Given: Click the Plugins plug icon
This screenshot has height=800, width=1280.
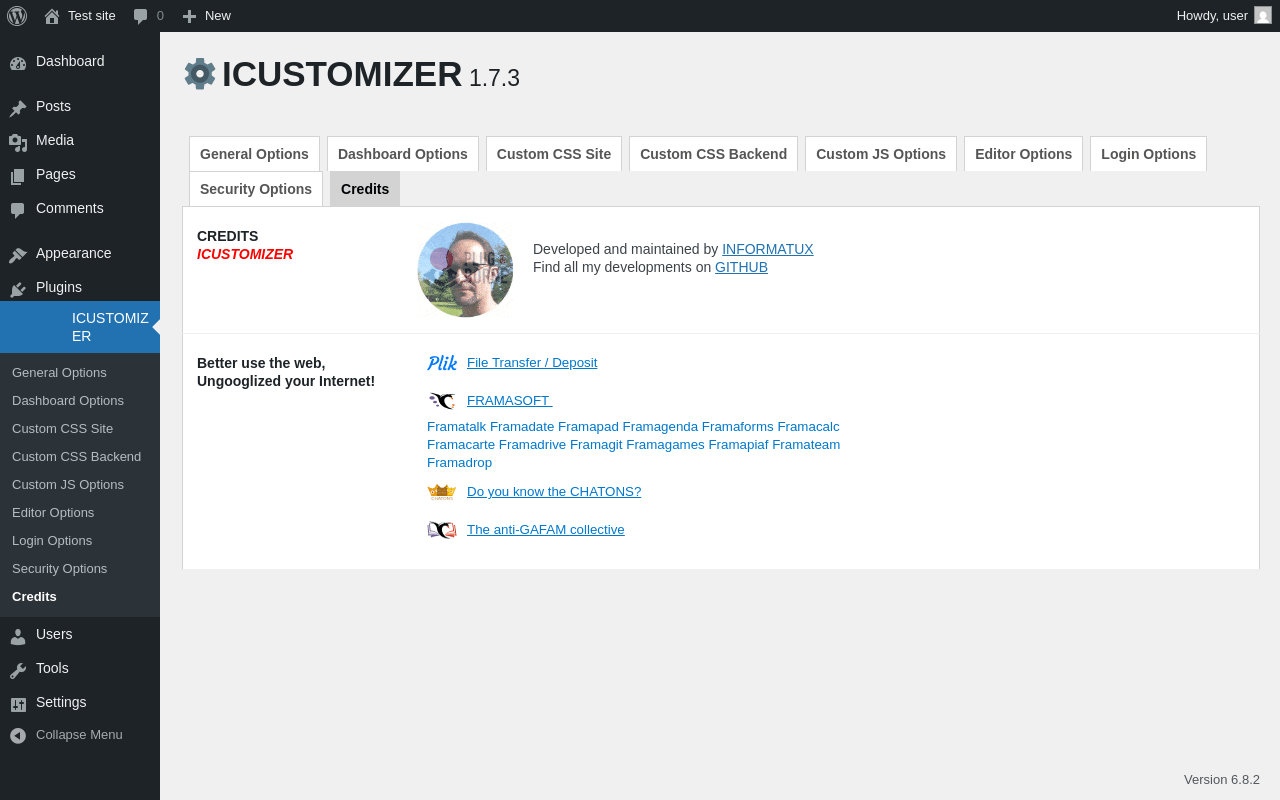Looking at the screenshot, I should 18,288.
